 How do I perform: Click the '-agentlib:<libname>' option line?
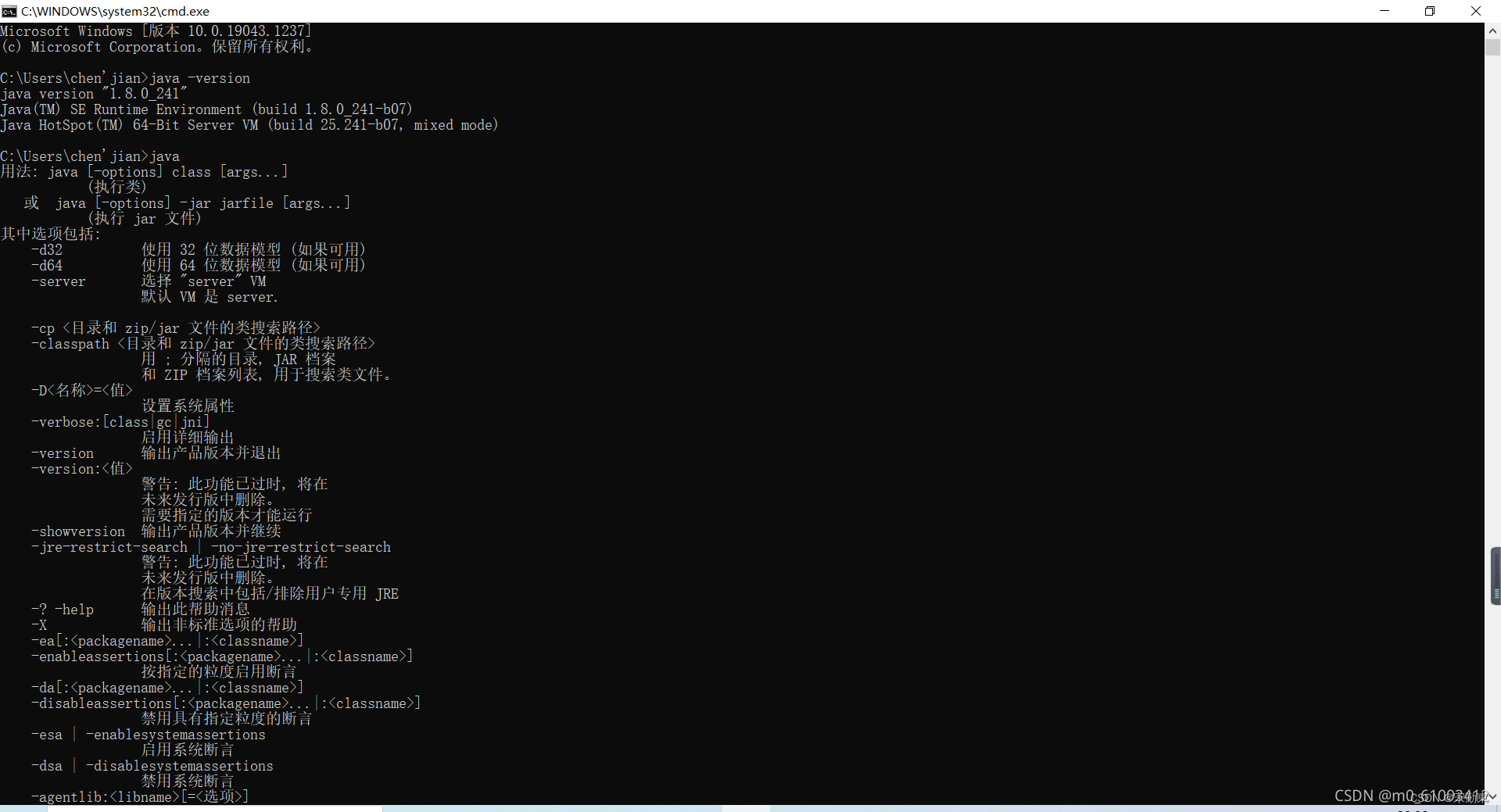tap(140, 797)
